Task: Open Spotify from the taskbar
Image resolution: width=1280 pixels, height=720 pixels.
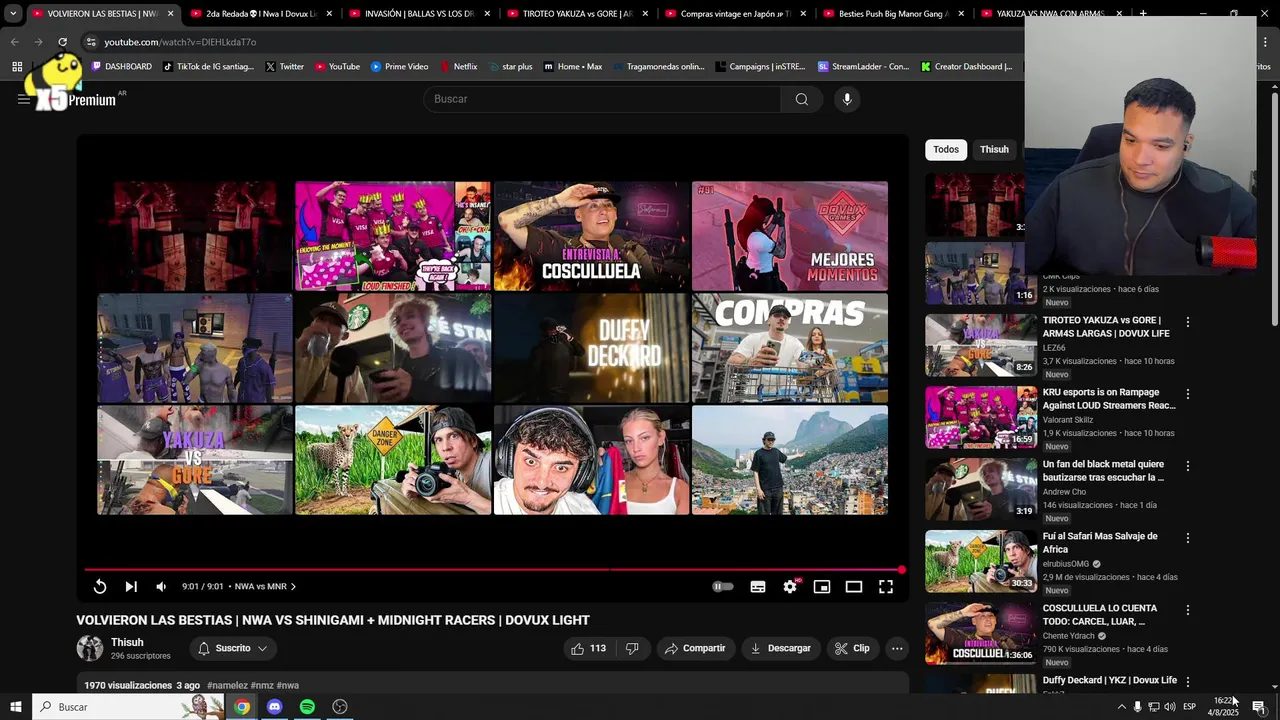Action: tap(307, 707)
